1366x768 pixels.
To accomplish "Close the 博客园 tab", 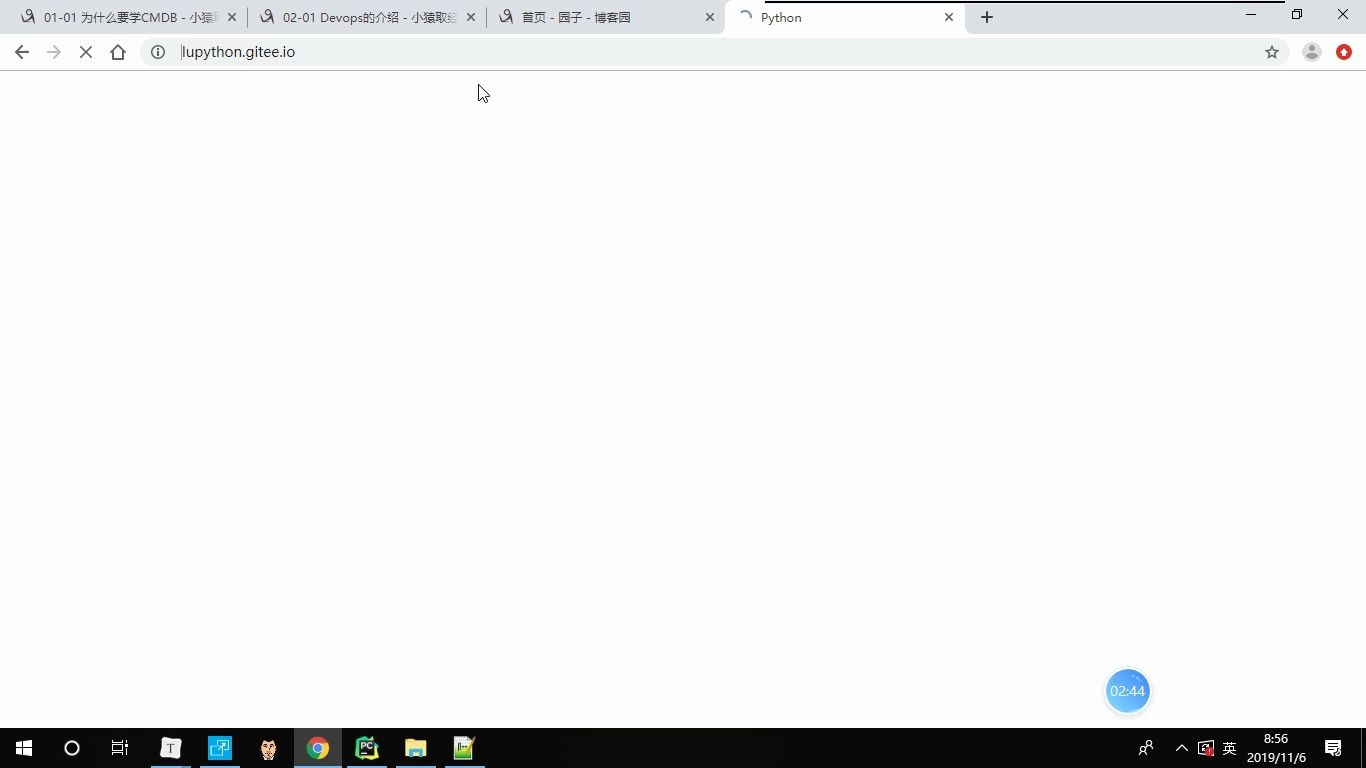I will (x=710, y=17).
